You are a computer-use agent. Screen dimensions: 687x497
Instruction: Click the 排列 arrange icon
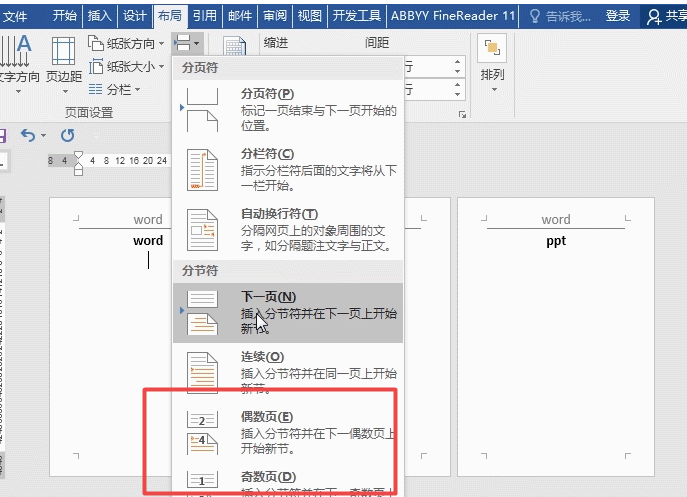coord(492,48)
